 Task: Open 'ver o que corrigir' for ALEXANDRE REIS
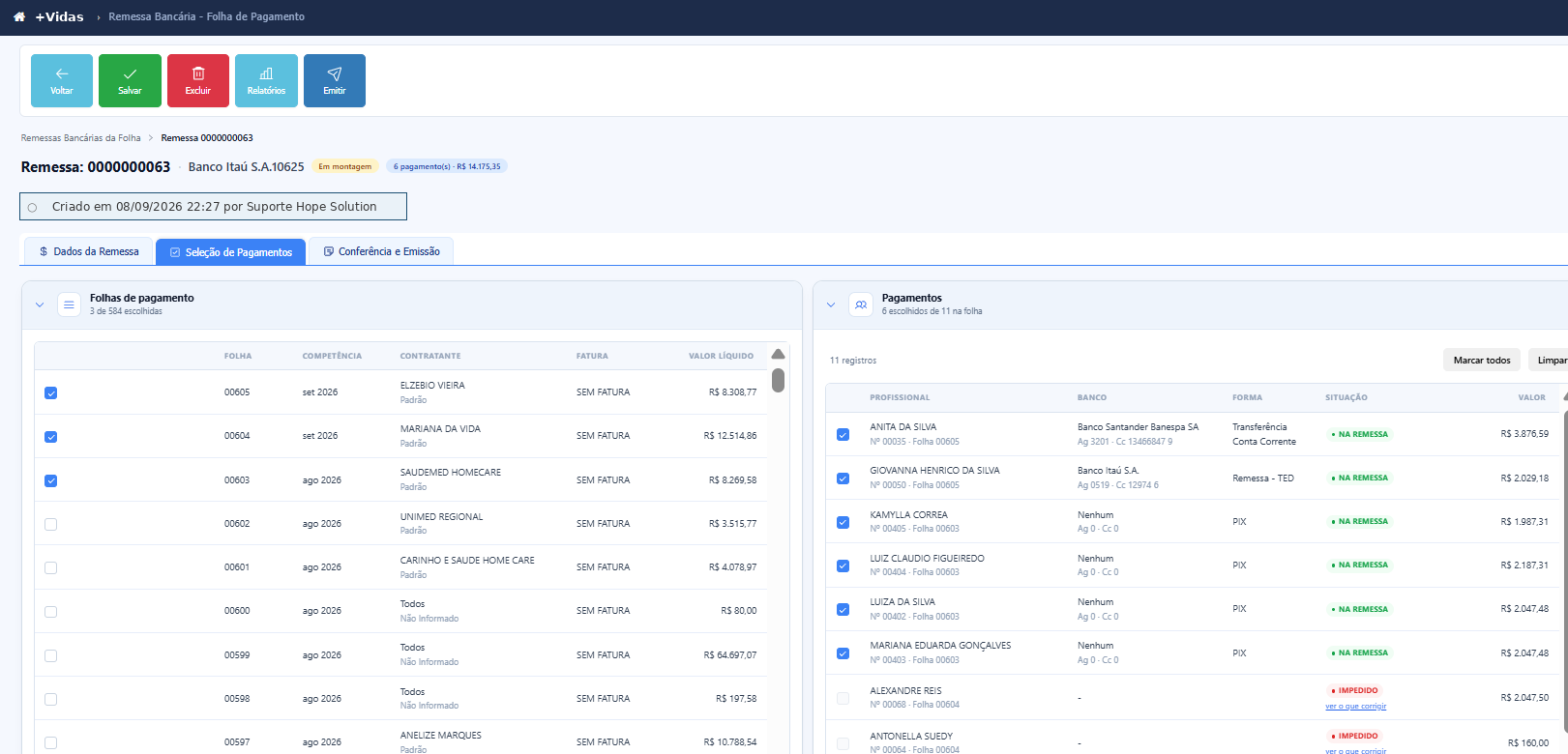tap(1355, 707)
